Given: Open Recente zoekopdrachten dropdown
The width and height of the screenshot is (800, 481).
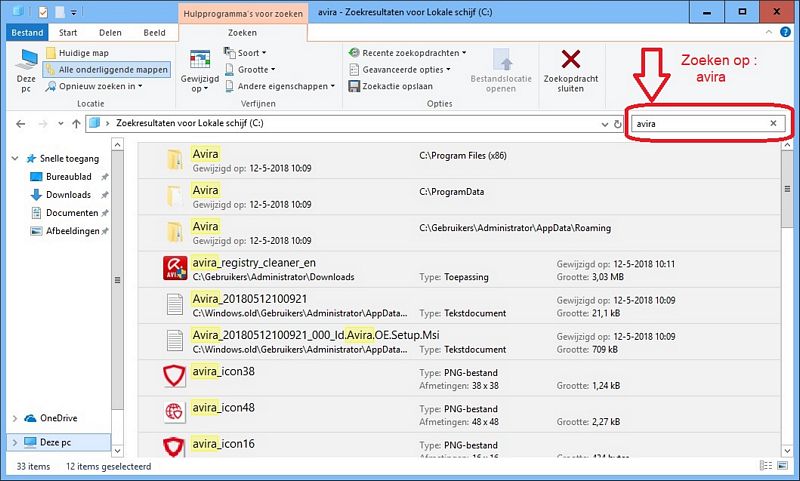Looking at the screenshot, I should [x=407, y=53].
